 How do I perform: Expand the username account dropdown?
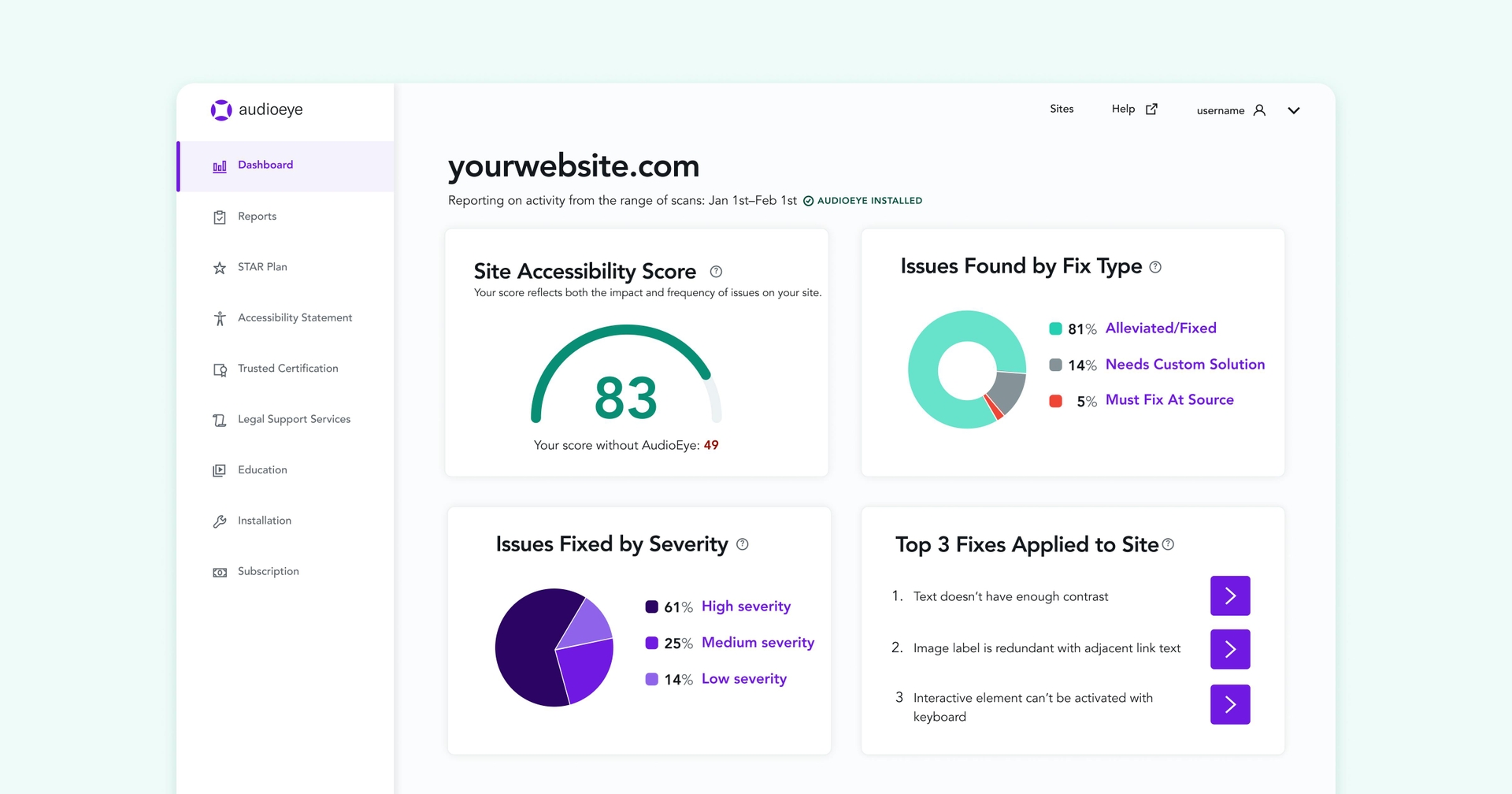pos(1294,110)
